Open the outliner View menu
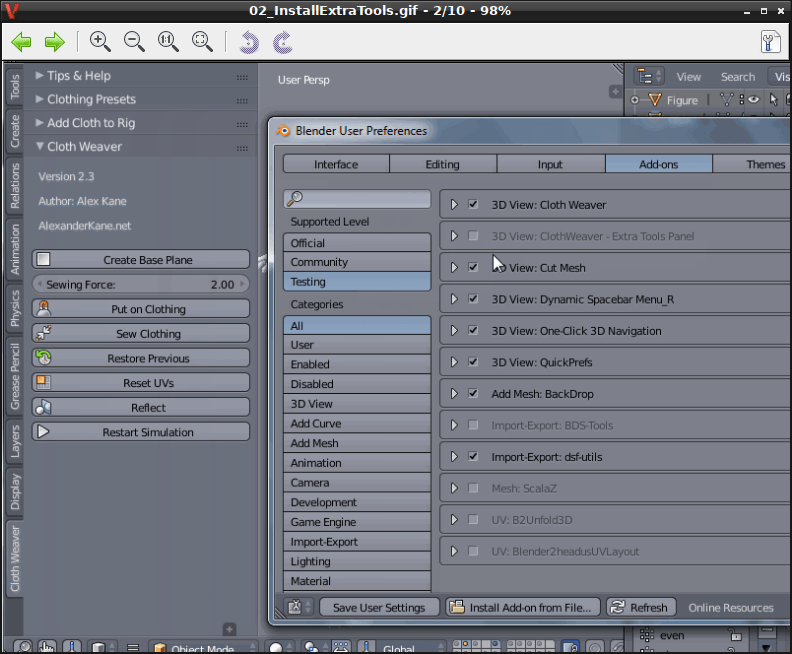This screenshot has width=792, height=654. (688, 77)
